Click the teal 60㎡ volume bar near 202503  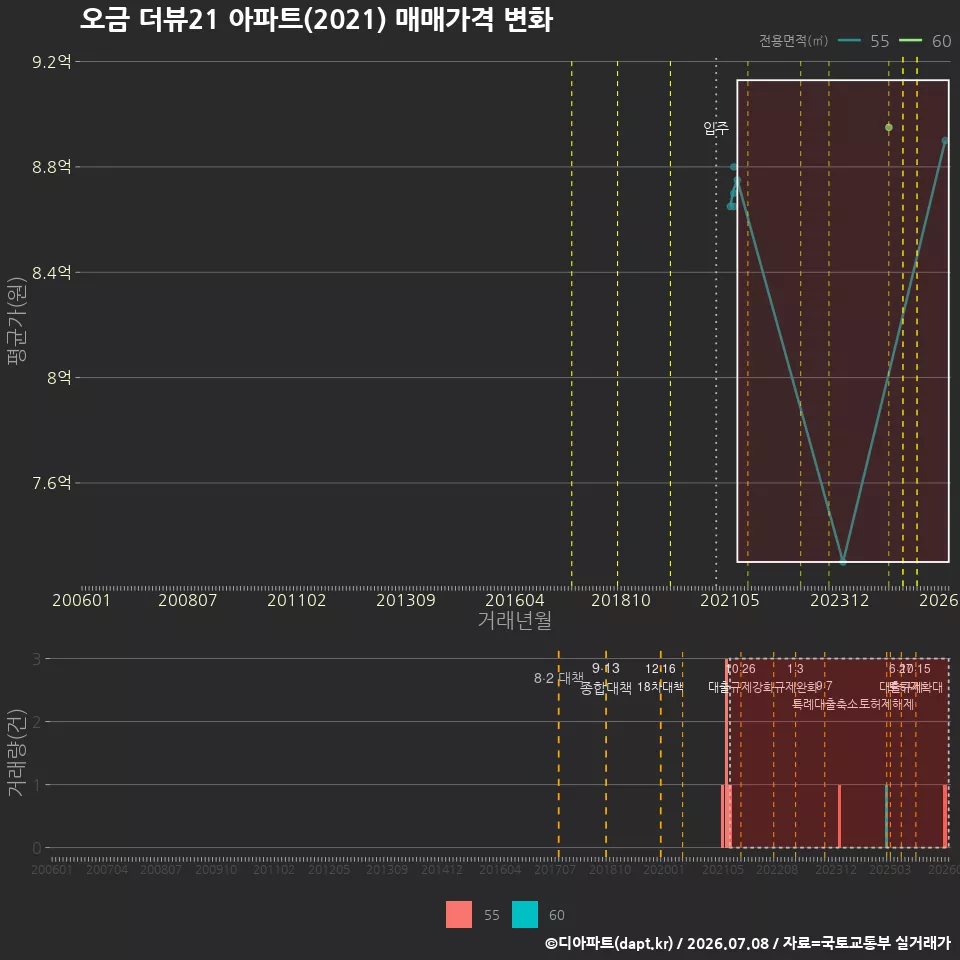(x=887, y=816)
